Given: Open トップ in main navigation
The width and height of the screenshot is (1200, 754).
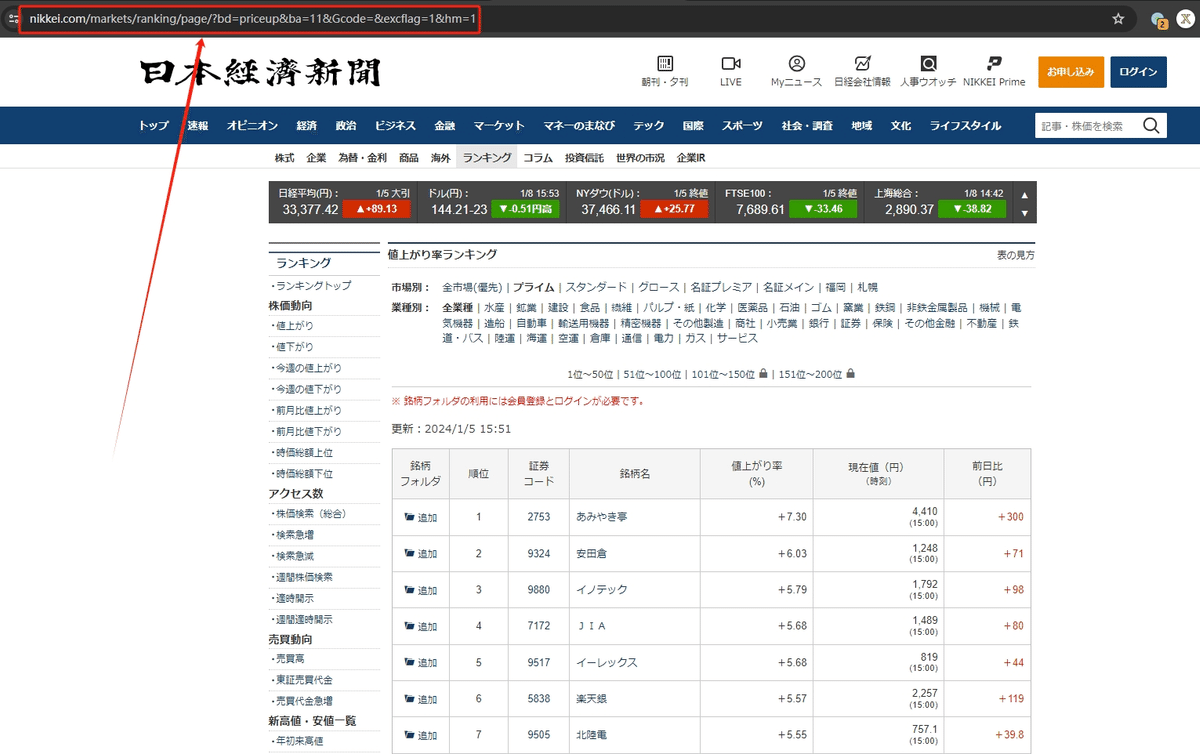Looking at the screenshot, I should pyautogui.click(x=154, y=126).
